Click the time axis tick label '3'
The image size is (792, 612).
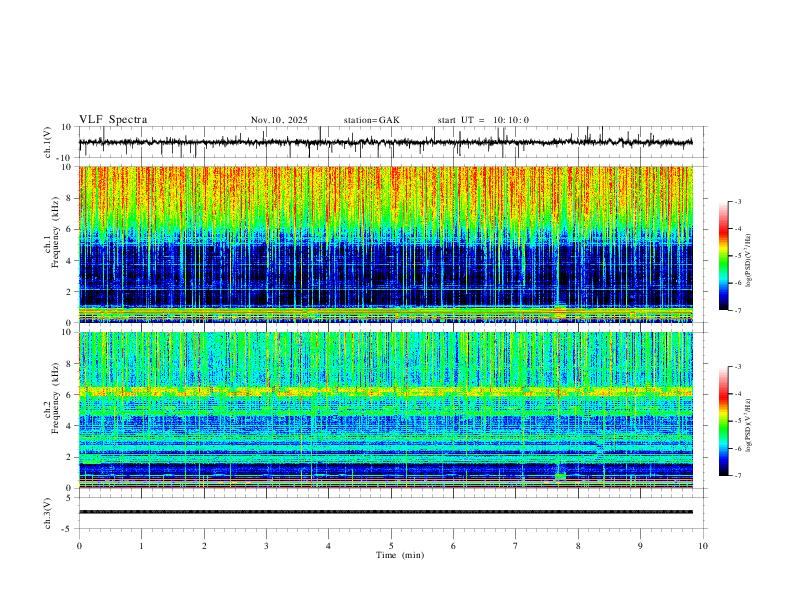point(266,546)
